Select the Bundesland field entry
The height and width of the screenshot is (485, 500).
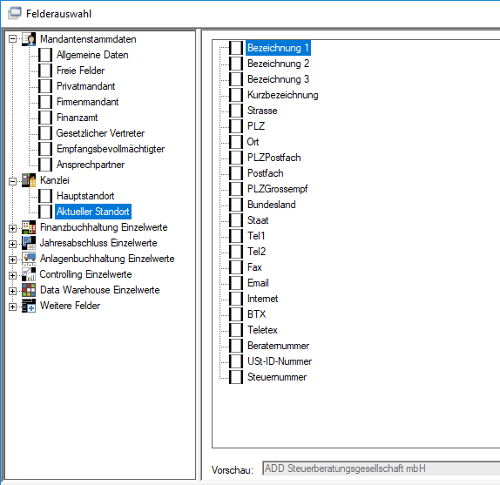271,205
